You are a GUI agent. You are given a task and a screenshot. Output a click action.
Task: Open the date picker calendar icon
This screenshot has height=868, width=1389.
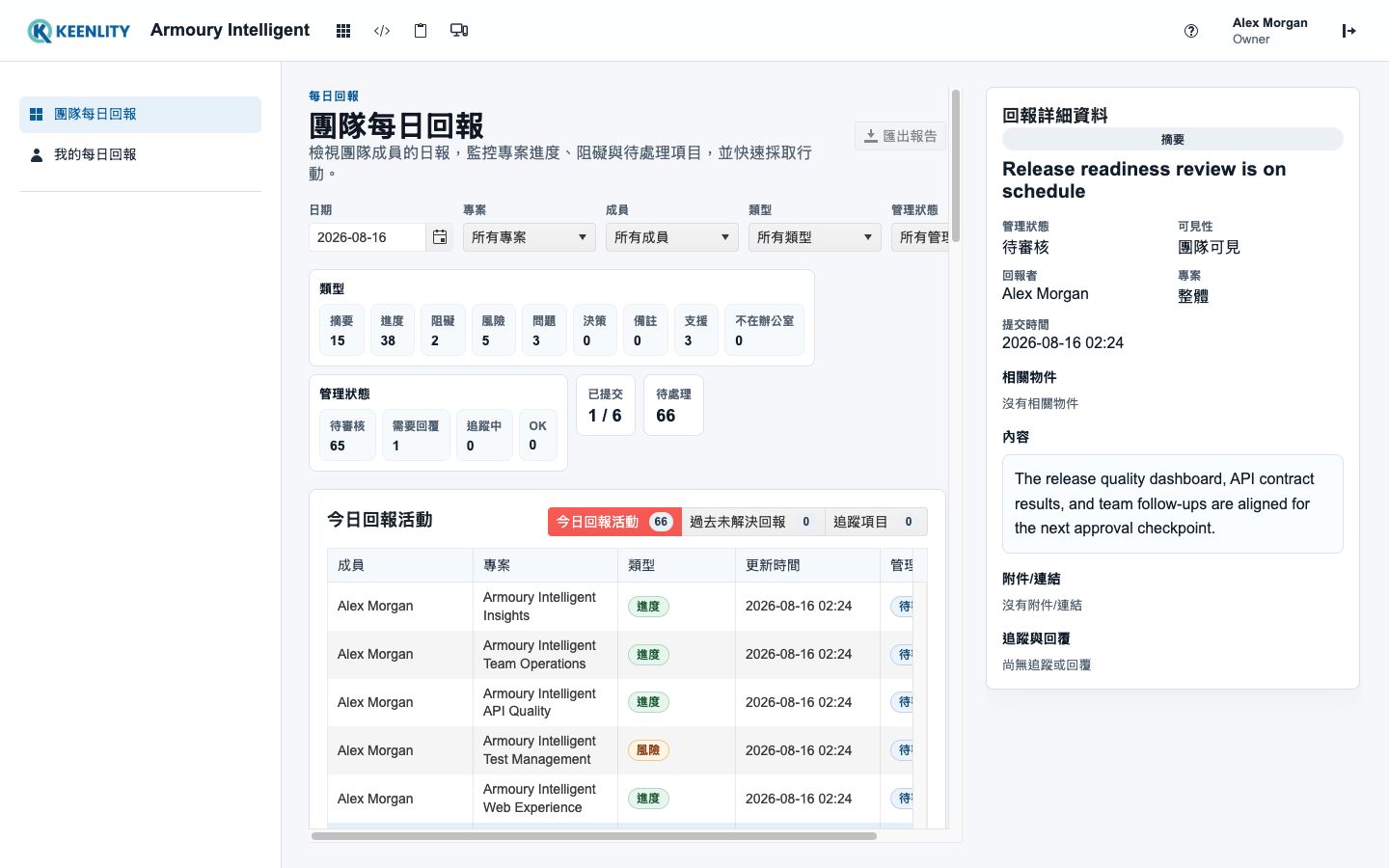(x=440, y=237)
